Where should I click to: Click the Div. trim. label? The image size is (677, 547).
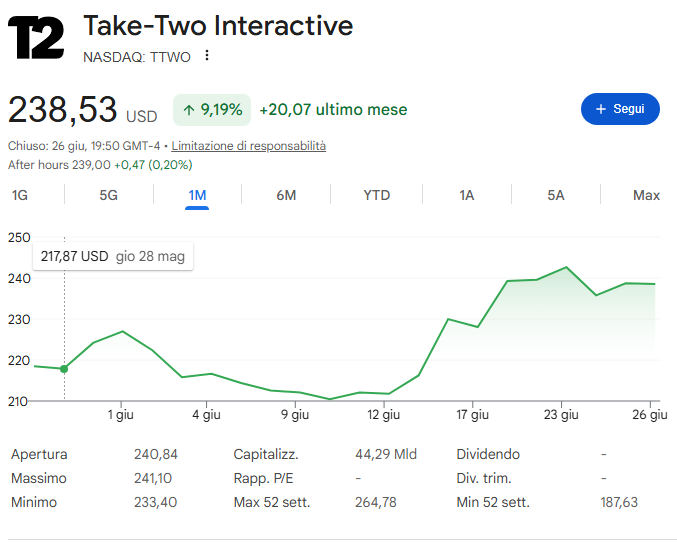(484, 478)
